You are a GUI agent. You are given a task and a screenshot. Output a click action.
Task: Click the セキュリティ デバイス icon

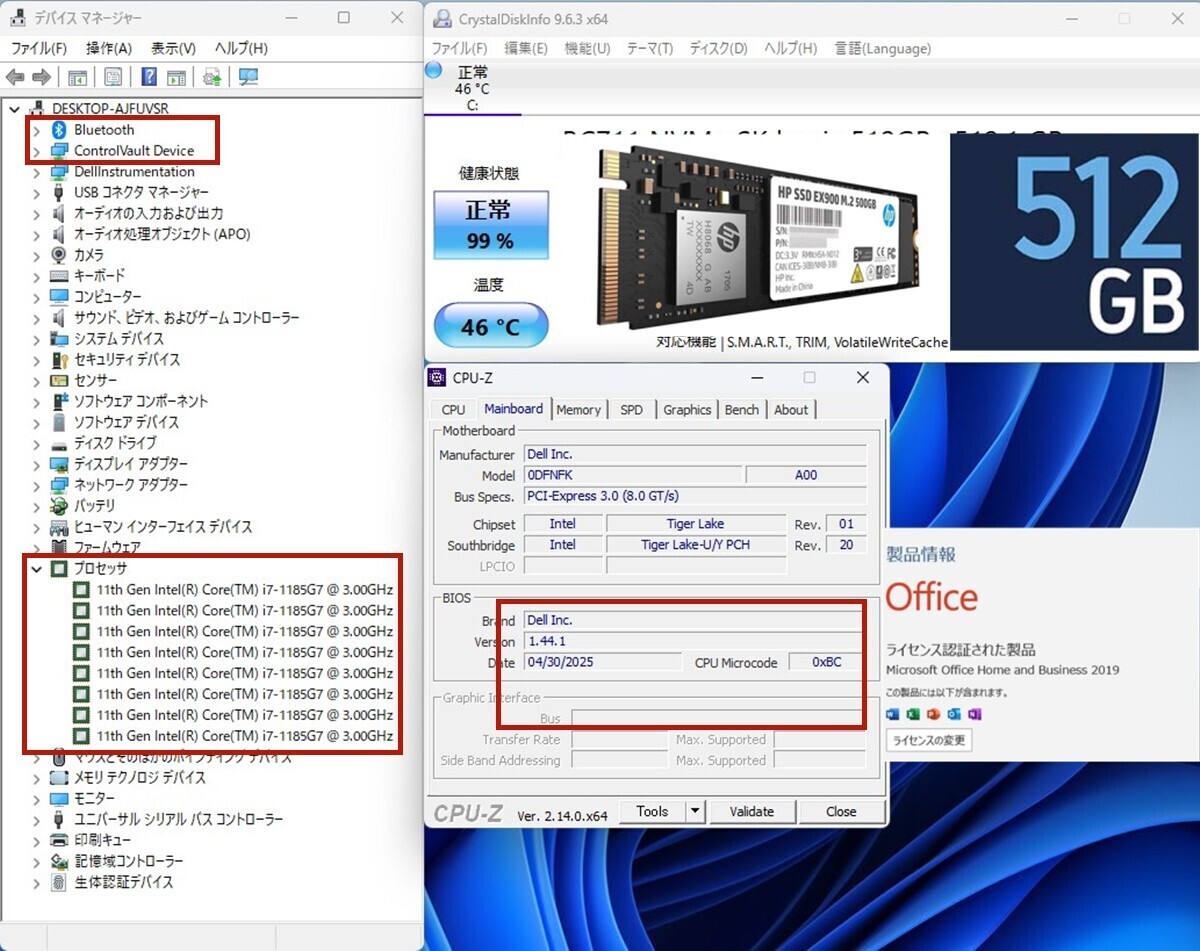[x=59, y=360]
